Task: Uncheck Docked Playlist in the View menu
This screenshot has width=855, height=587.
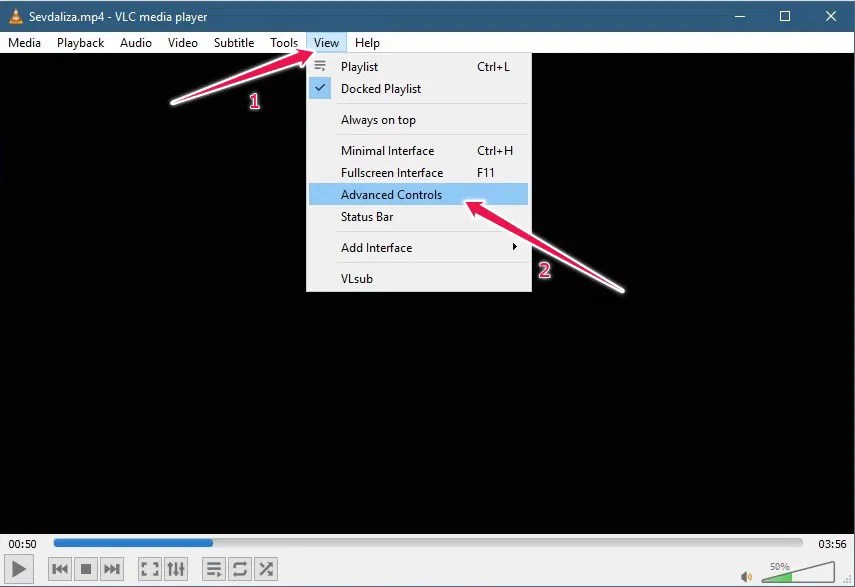Action: coord(381,88)
